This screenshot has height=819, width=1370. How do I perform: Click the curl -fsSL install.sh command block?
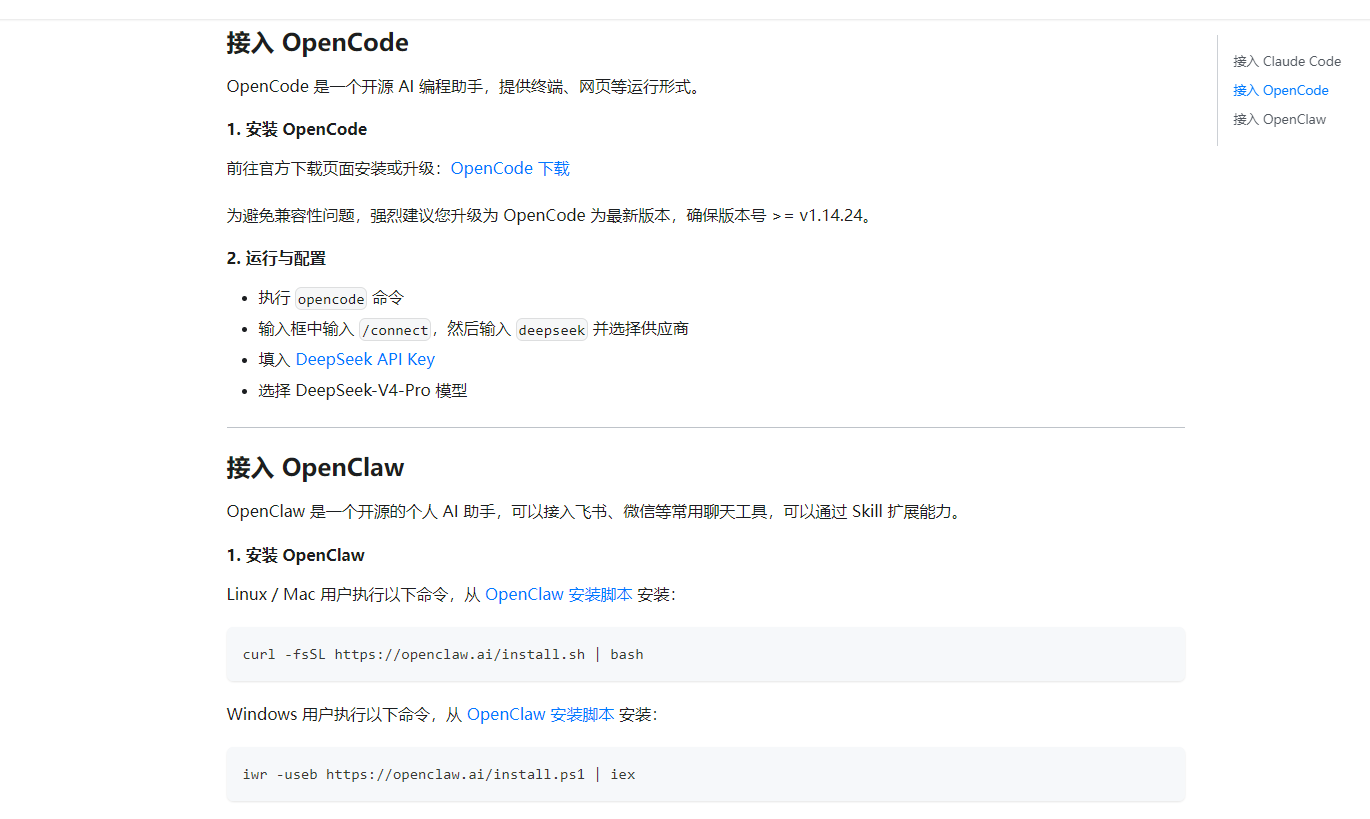(x=706, y=655)
